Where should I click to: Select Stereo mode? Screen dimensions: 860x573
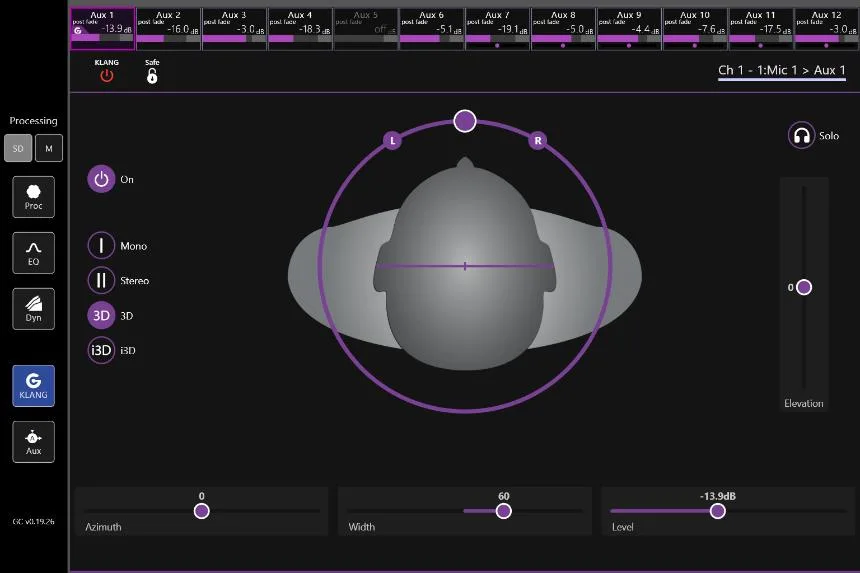(101, 280)
